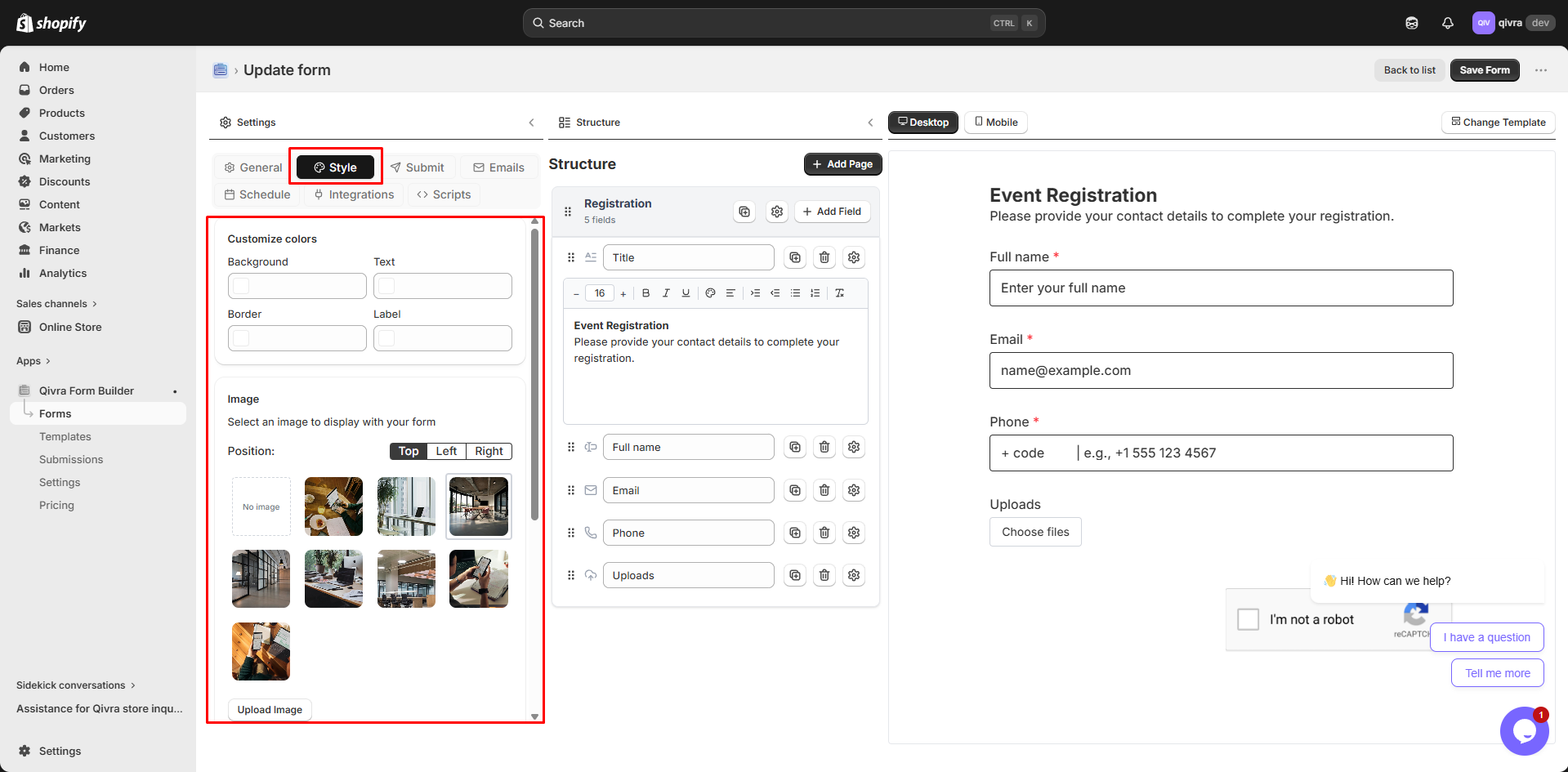Open the qivra account menu
1568x772 pixels.
tap(1513, 23)
